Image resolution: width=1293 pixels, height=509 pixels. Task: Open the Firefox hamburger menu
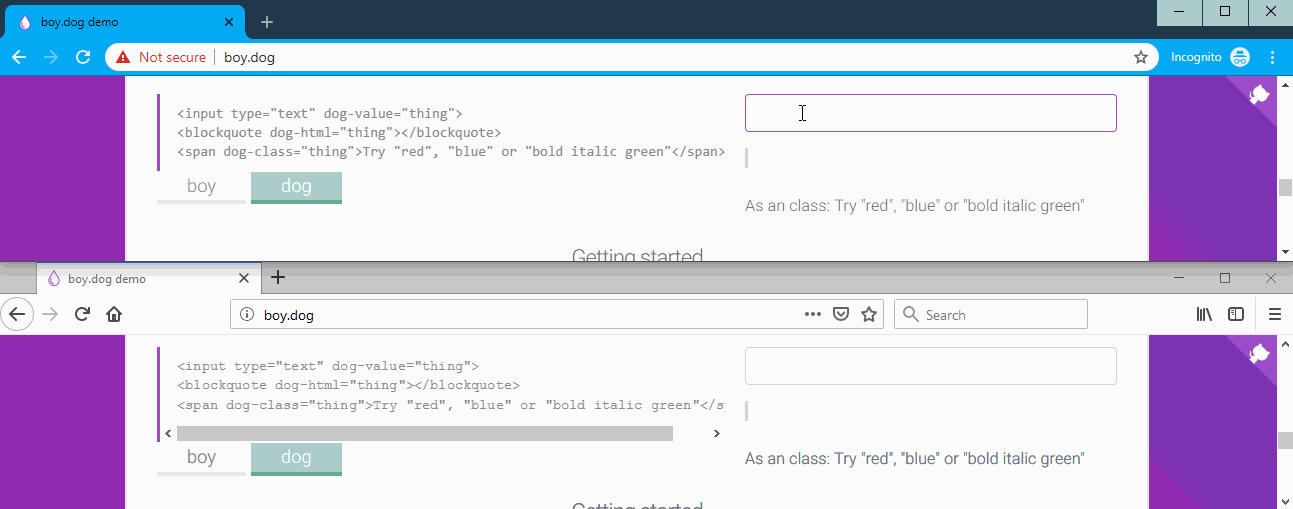coord(1274,314)
